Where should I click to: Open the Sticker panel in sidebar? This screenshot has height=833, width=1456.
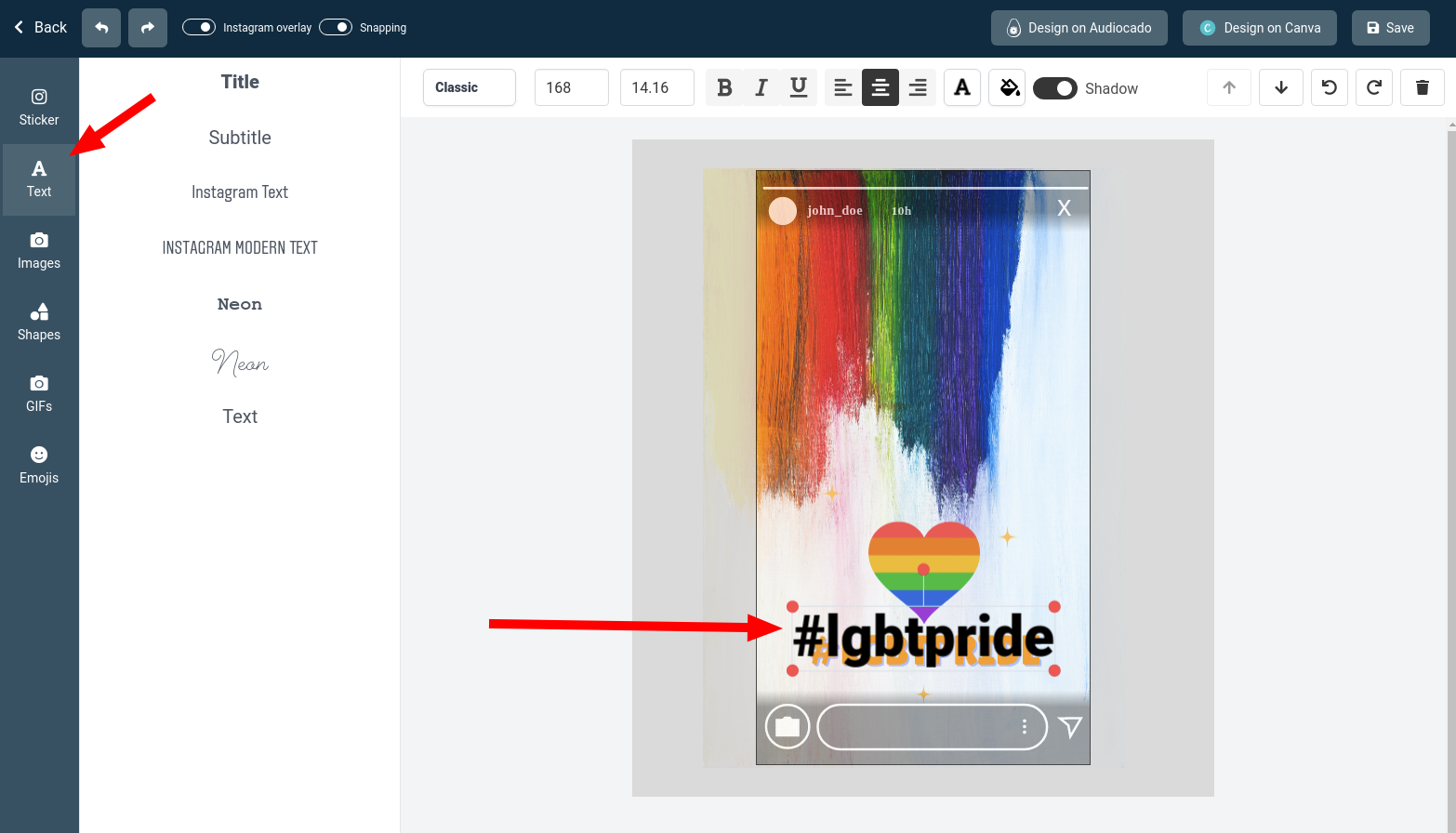coord(39,108)
